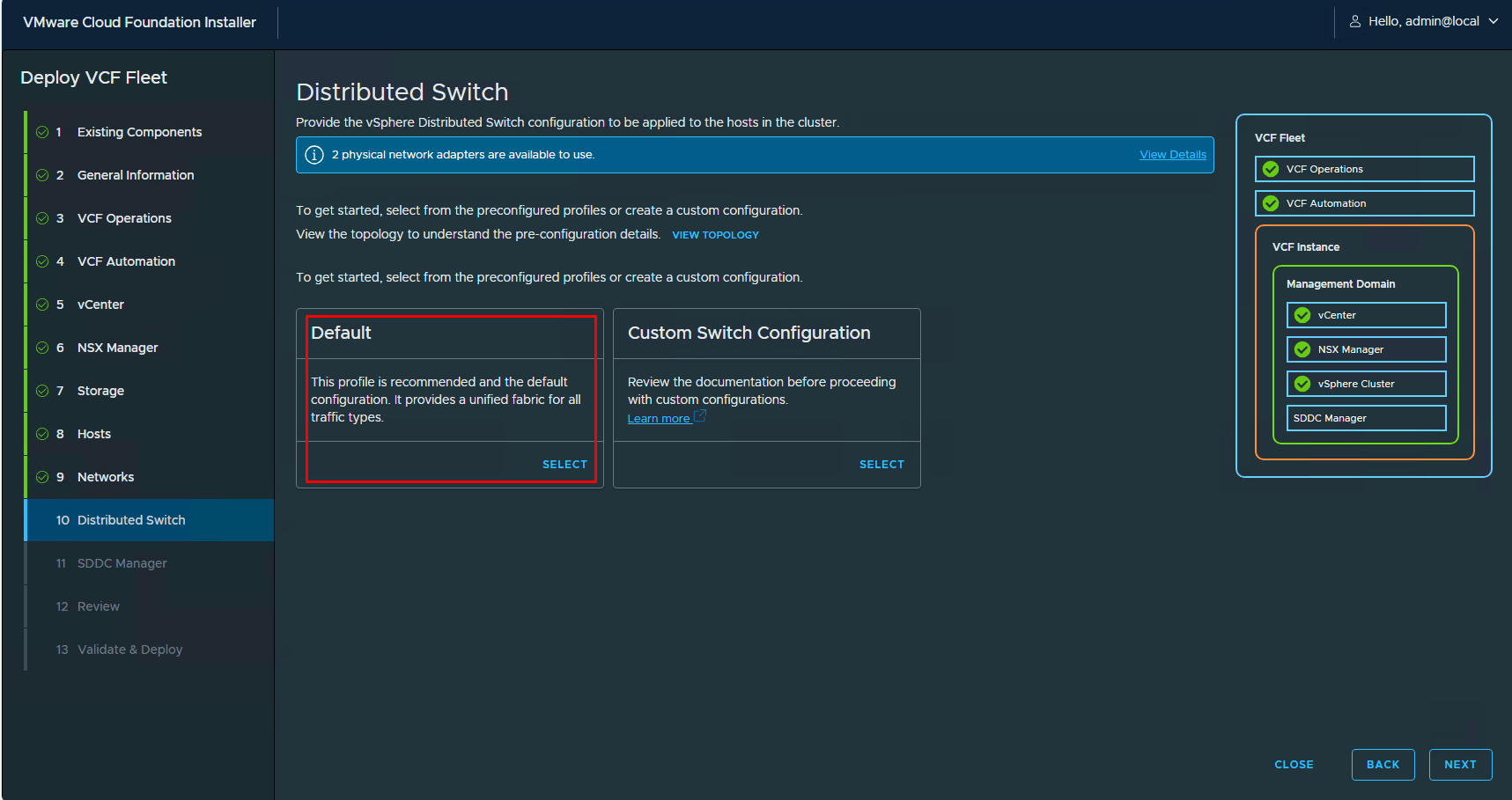This screenshot has width=1512, height=800.
Task: Click the 'Hello, admin@local' greeting text
Action: tap(1424, 21)
